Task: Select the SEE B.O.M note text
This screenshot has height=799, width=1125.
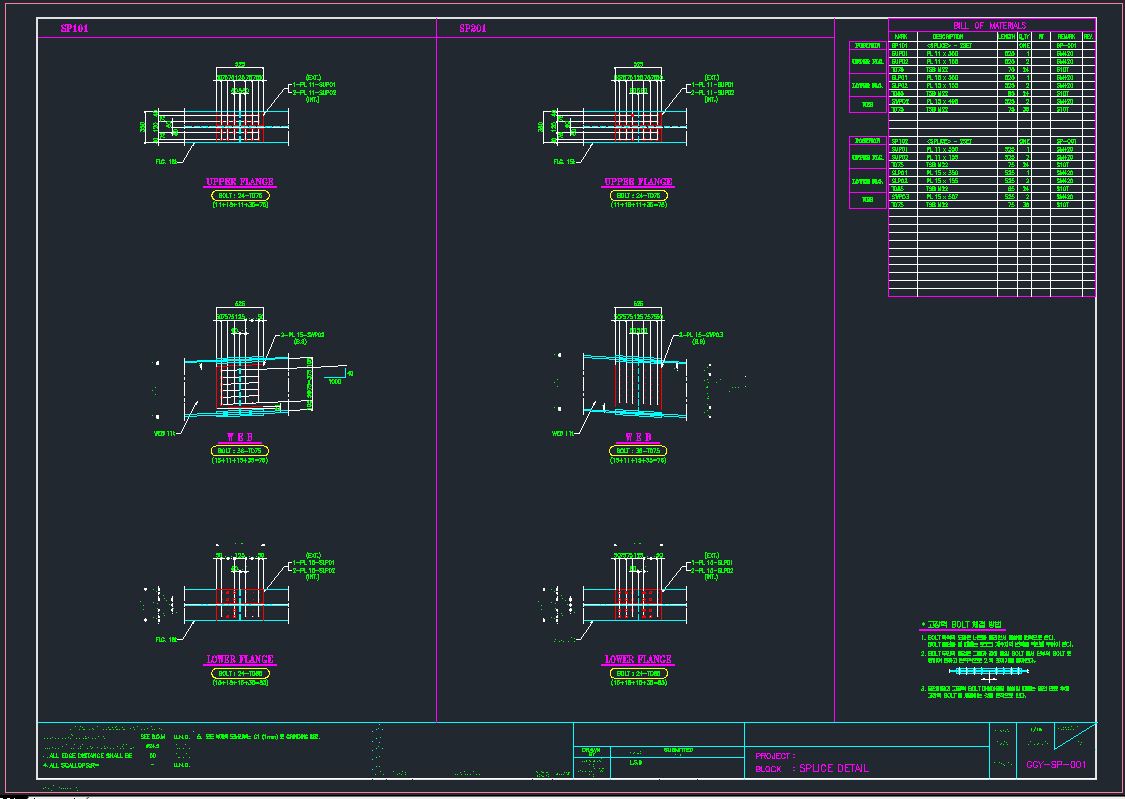Action: click(153, 737)
